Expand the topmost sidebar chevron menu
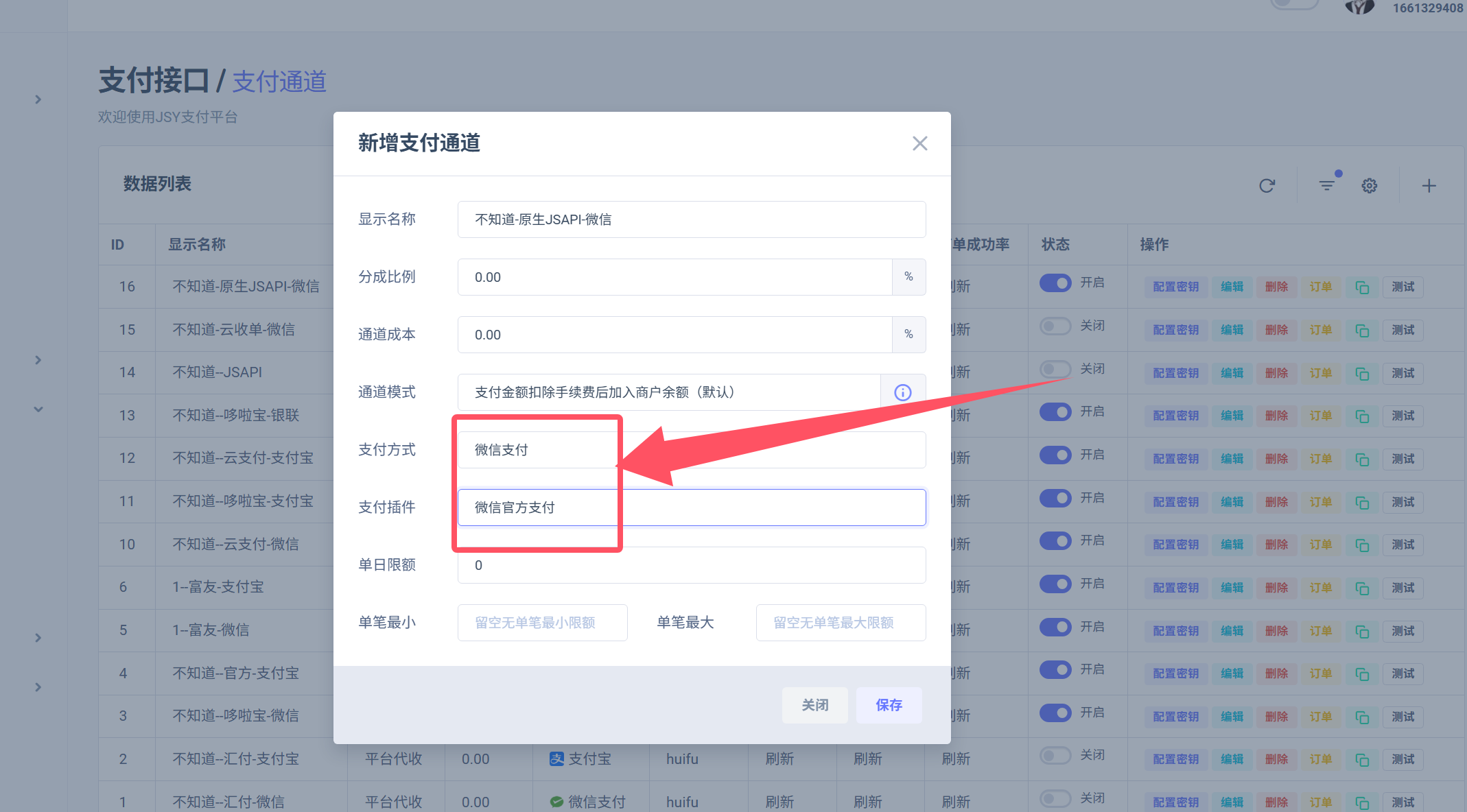1467x812 pixels. coord(38,99)
